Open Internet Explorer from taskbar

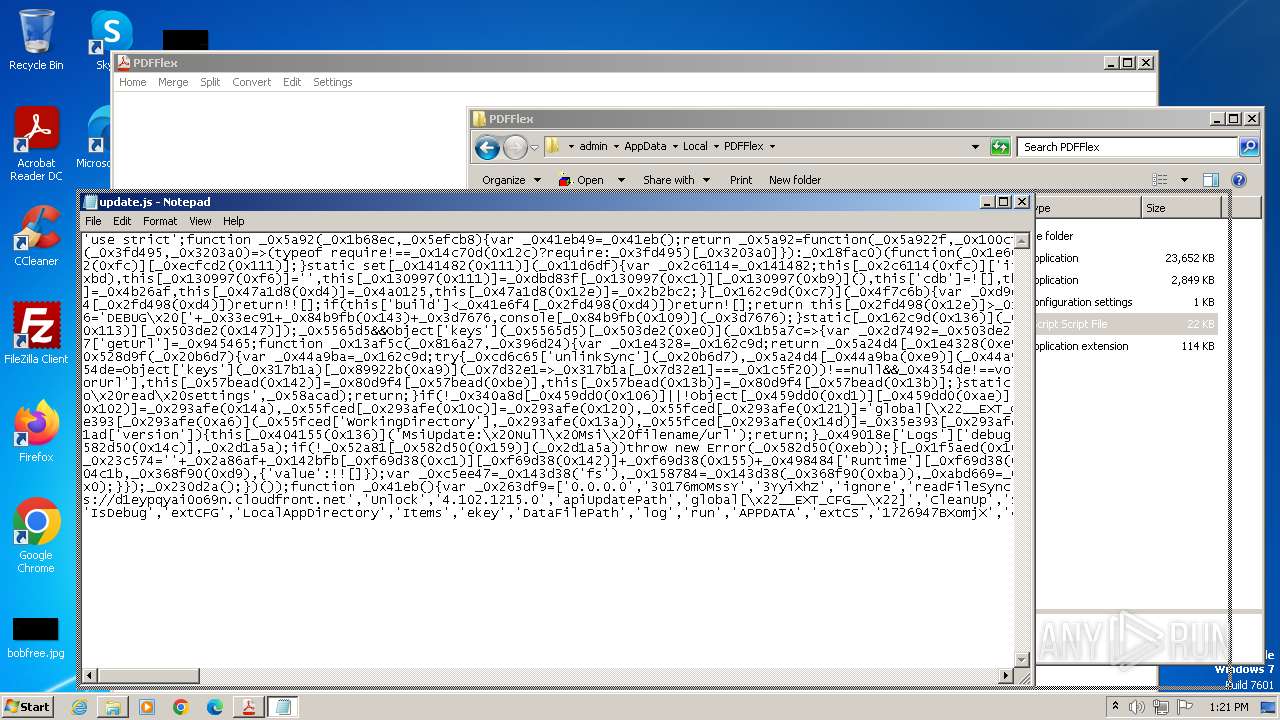click(x=79, y=707)
